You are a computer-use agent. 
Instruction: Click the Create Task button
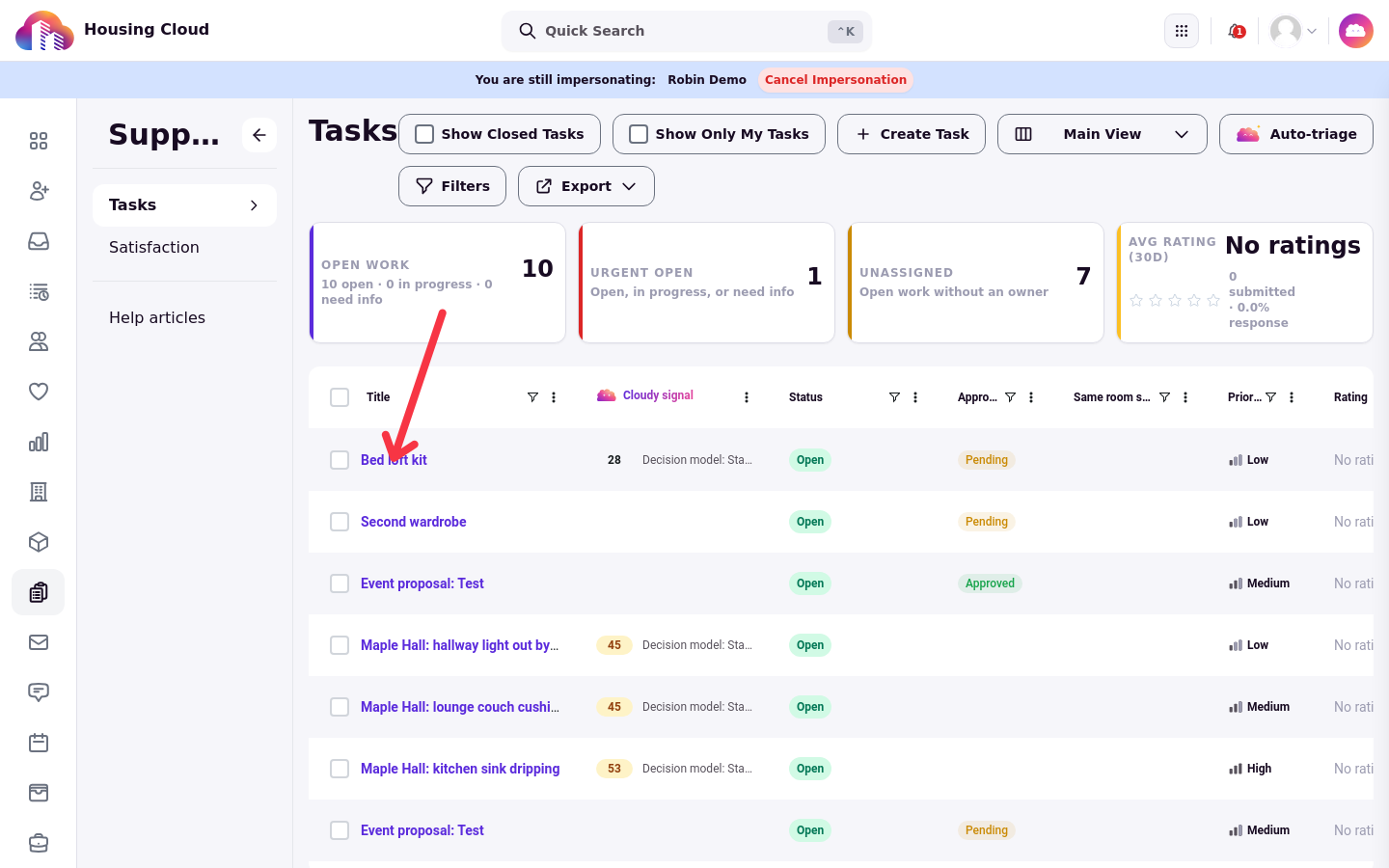click(x=912, y=134)
